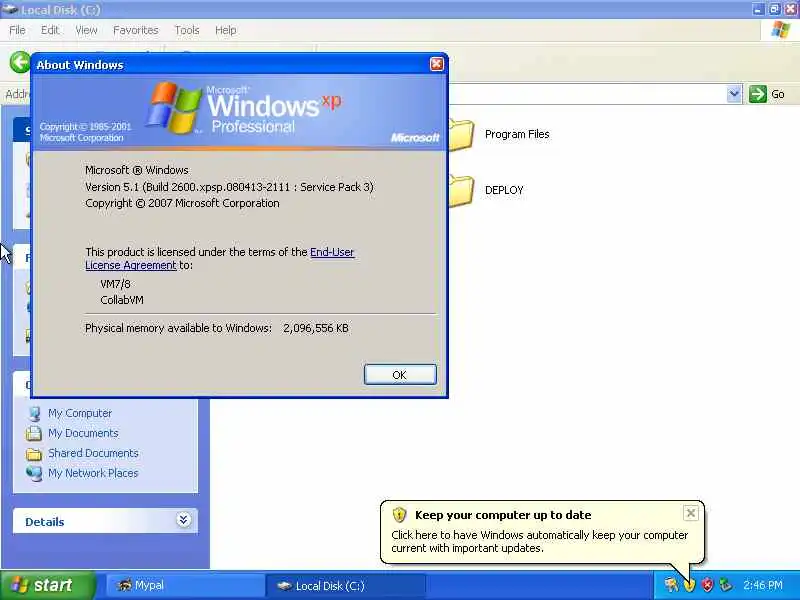Expand the address bar dropdown

pos(734,94)
